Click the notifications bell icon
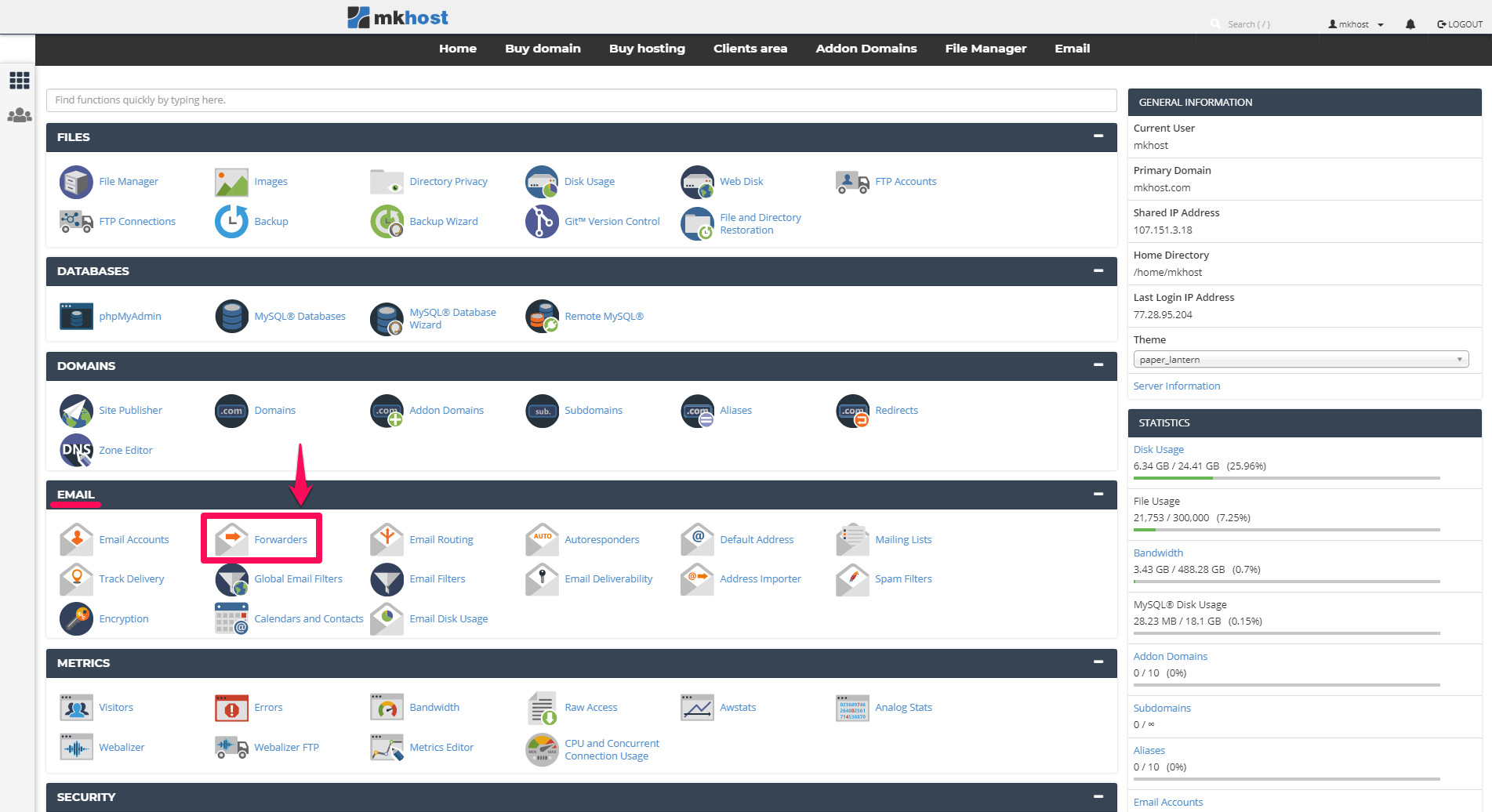The height and width of the screenshot is (812, 1492). pos(1410,24)
